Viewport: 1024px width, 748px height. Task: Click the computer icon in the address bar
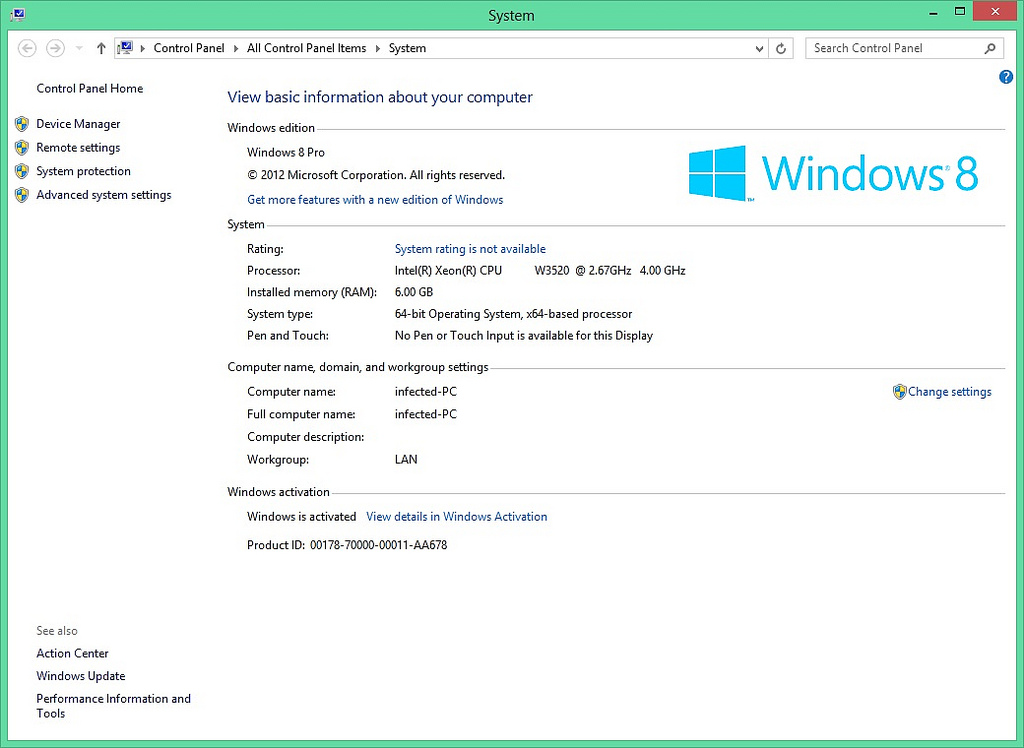click(125, 48)
